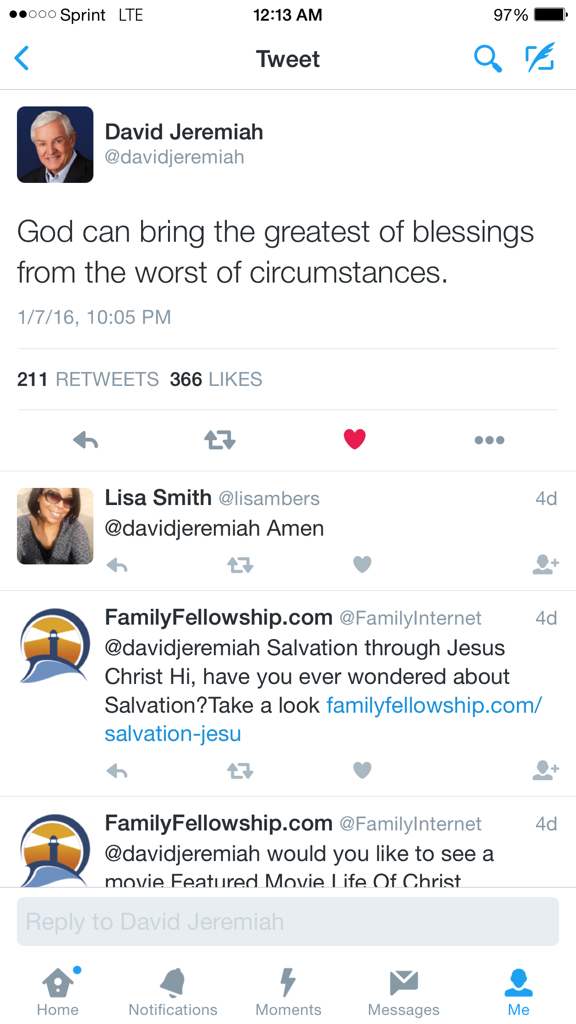576x1024 pixels.
Task: Follow FamilyFellowship.com via add-person icon
Action: [545, 771]
